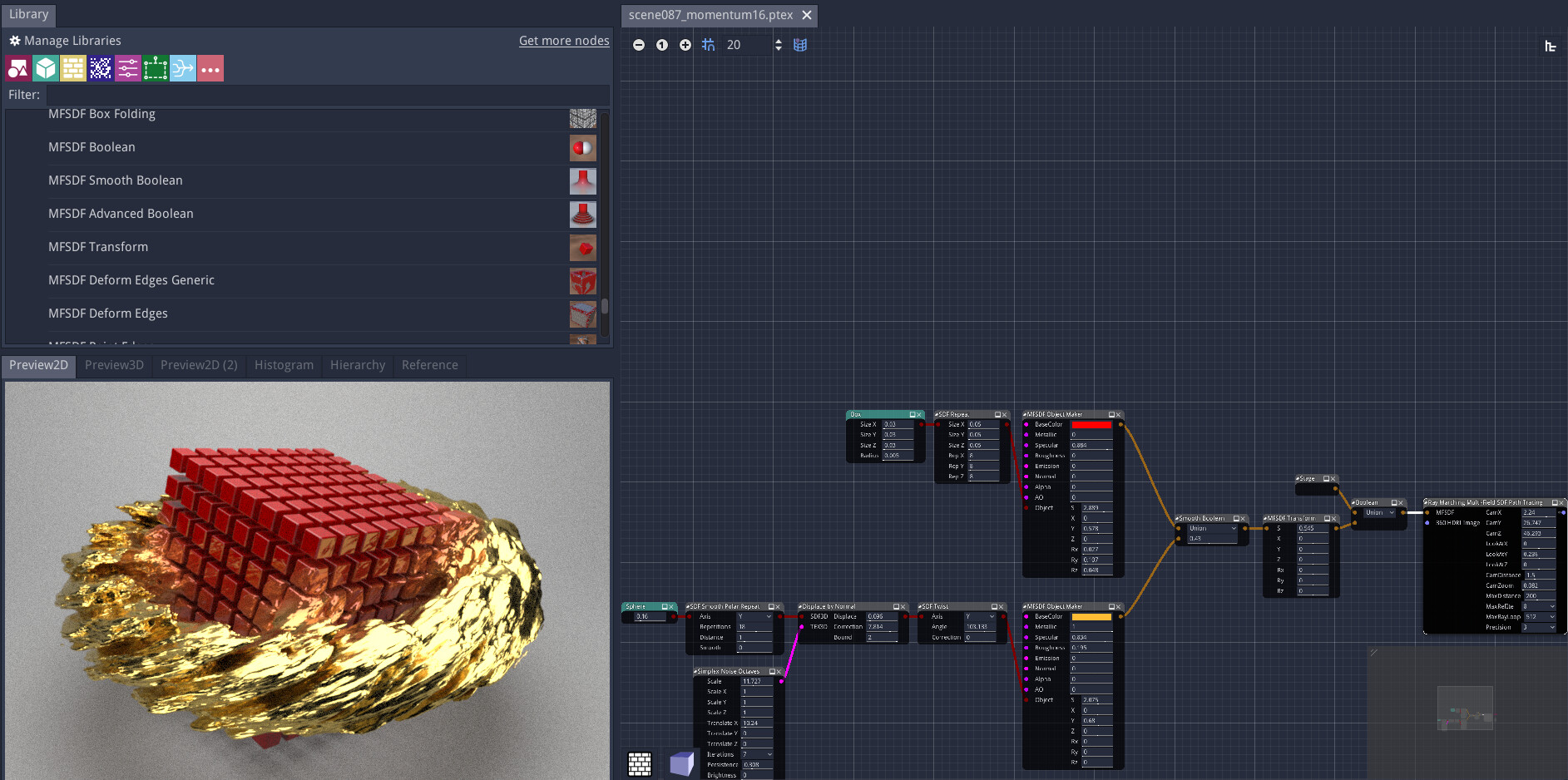Open the Smooth Boolean Union dropdown
The width and height of the screenshot is (1568, 780).
tap(1213, 528)
